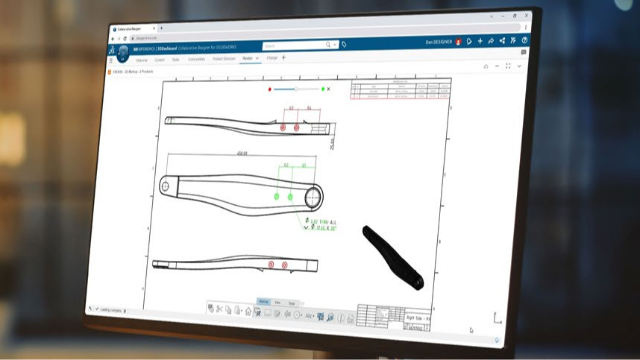
Task: Open notifications icon in top bar
Action: coord(469,41)
